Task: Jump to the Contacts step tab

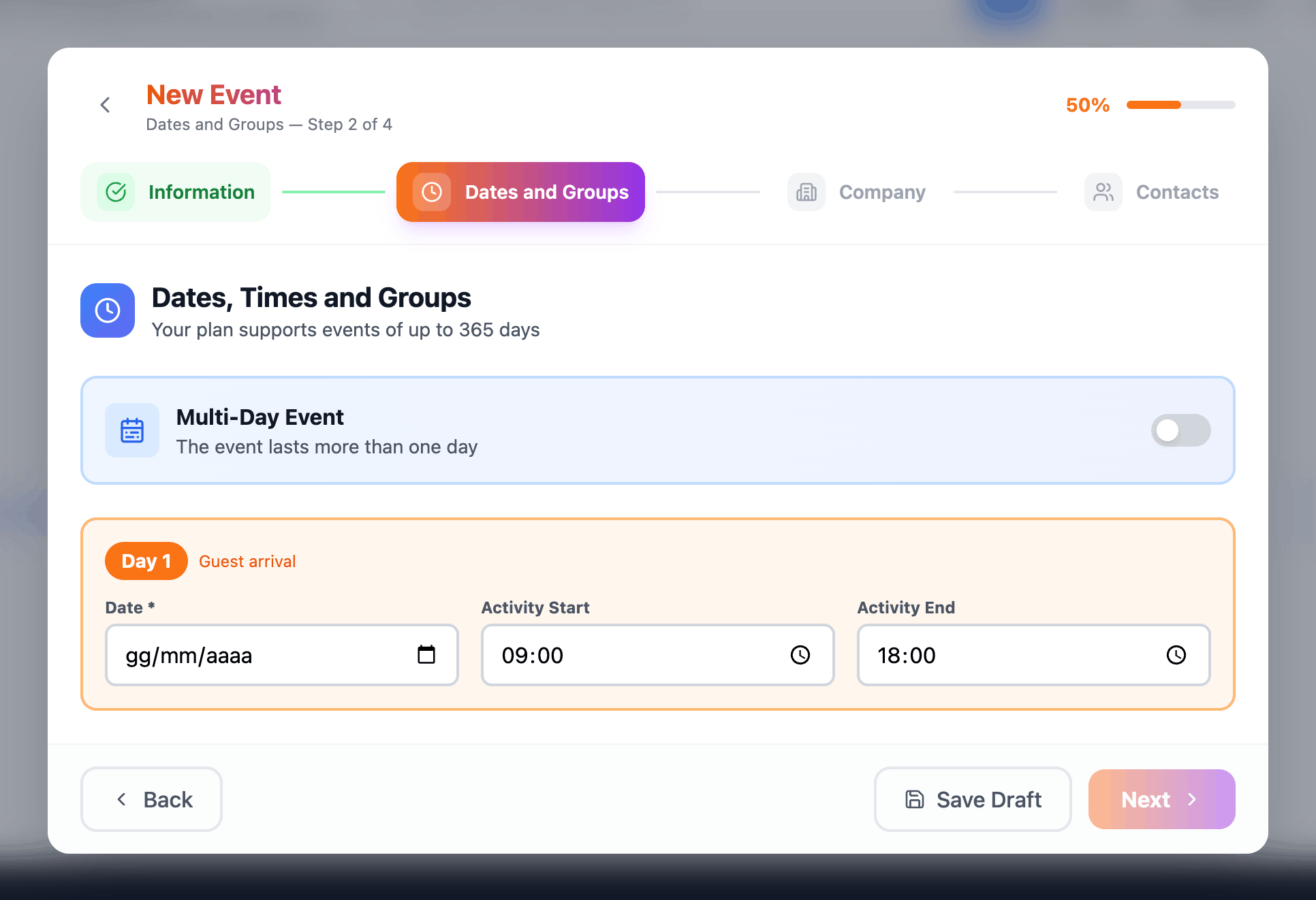Action: click(x=1152, y=192)
